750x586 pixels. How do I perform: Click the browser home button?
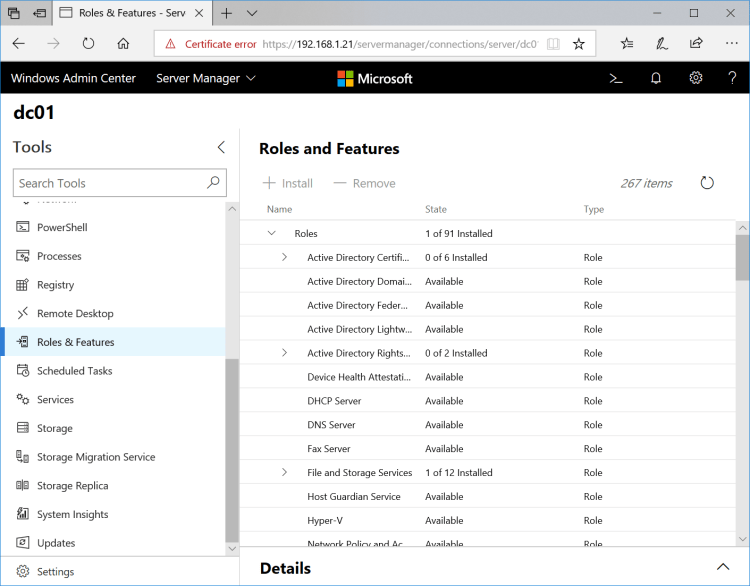pyautogui.click(x=123, y=44)
